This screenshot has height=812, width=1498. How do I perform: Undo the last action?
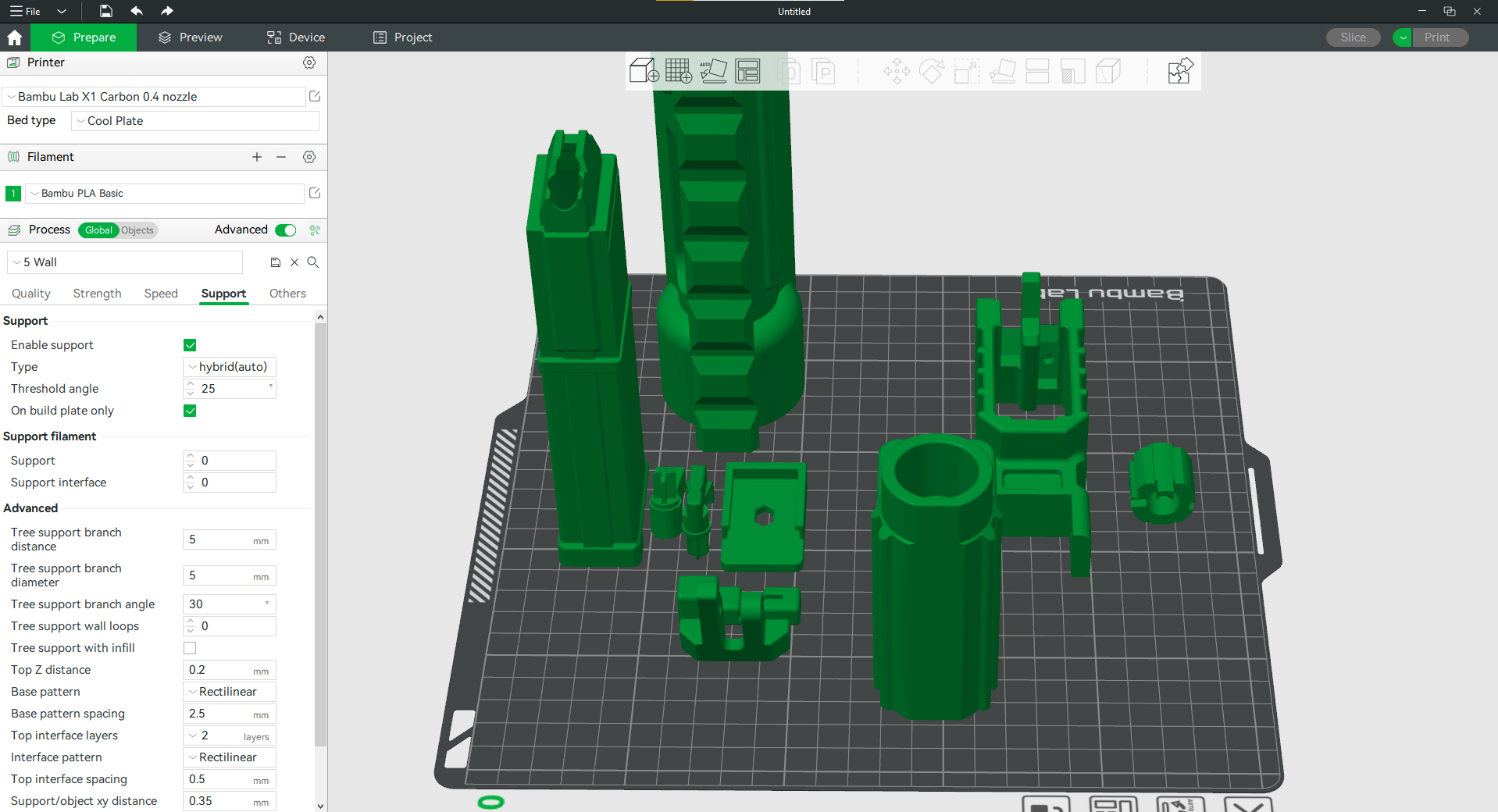click(137, 11)
